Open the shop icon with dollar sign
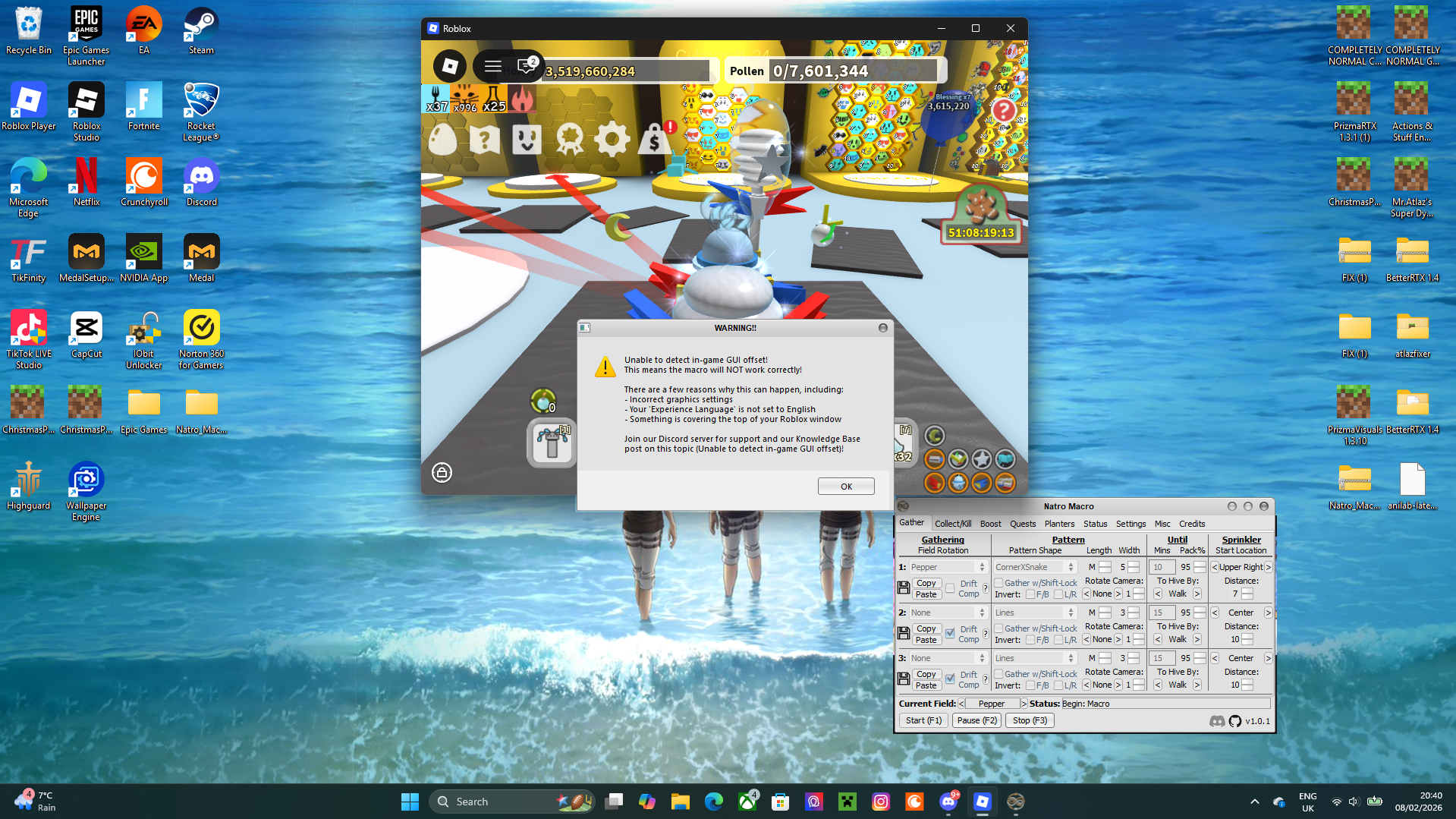The height and width of the screenshot is (819, 1456). pyautogui.click(x=653, y=139)
